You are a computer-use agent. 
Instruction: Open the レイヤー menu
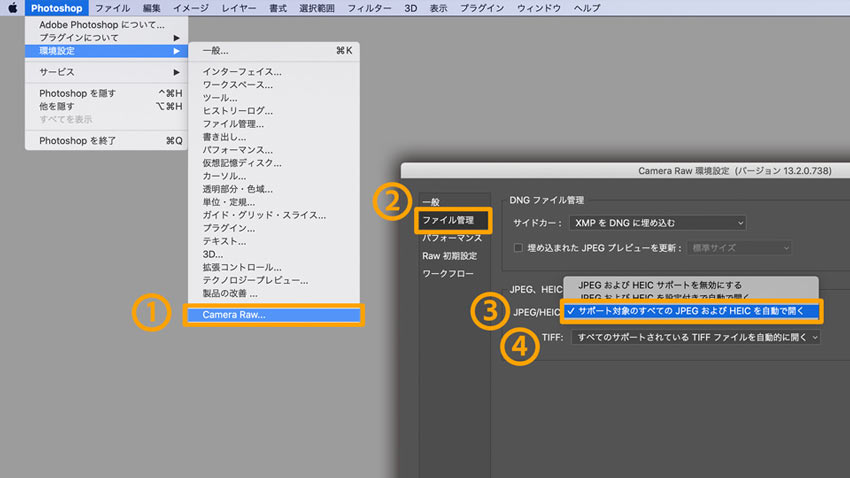pos(239,8)
